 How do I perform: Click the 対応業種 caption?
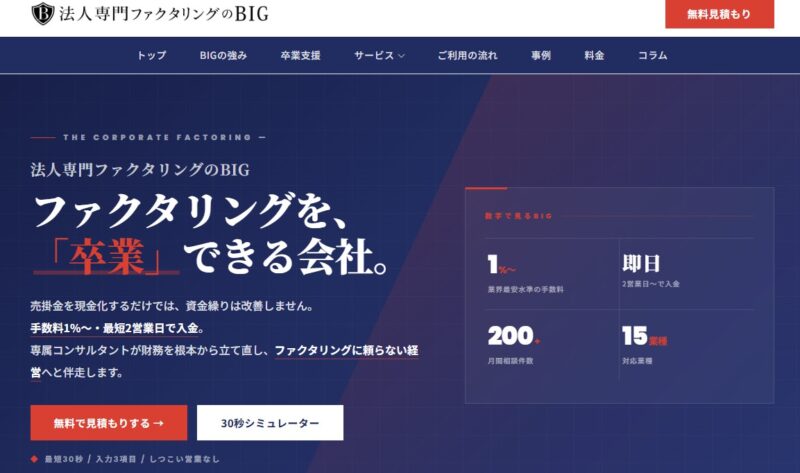click(x=637, y=361)
